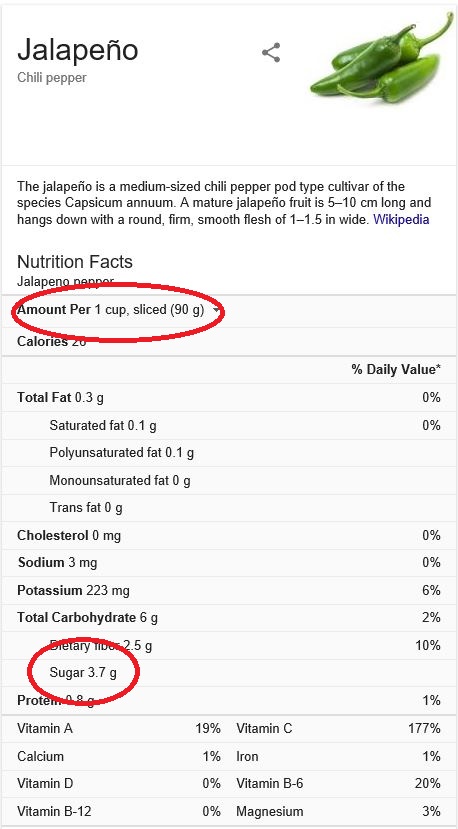Select the Sodium 3 mg row
This screenshot has height=829, width=458.
(x=229, y=563)
